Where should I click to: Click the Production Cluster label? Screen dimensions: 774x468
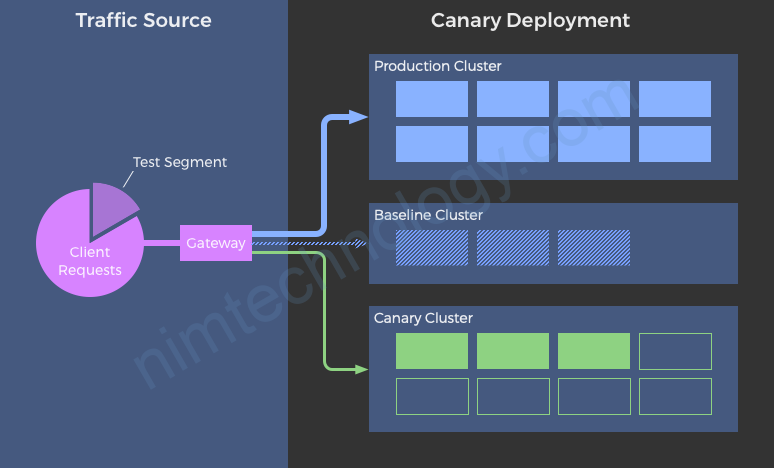tap(437, 66)
